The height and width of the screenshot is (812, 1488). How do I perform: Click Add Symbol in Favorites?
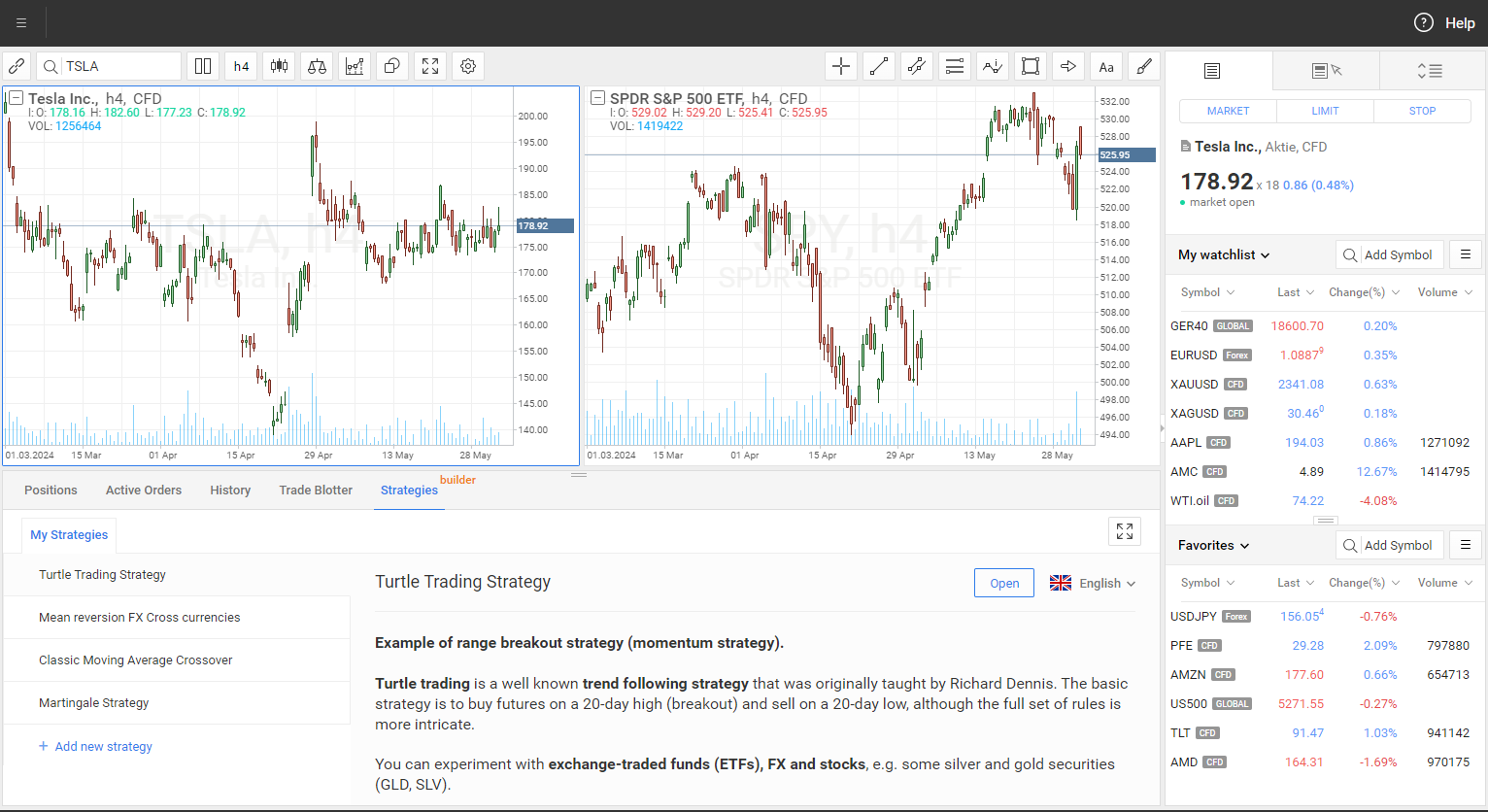(1390, 545)
